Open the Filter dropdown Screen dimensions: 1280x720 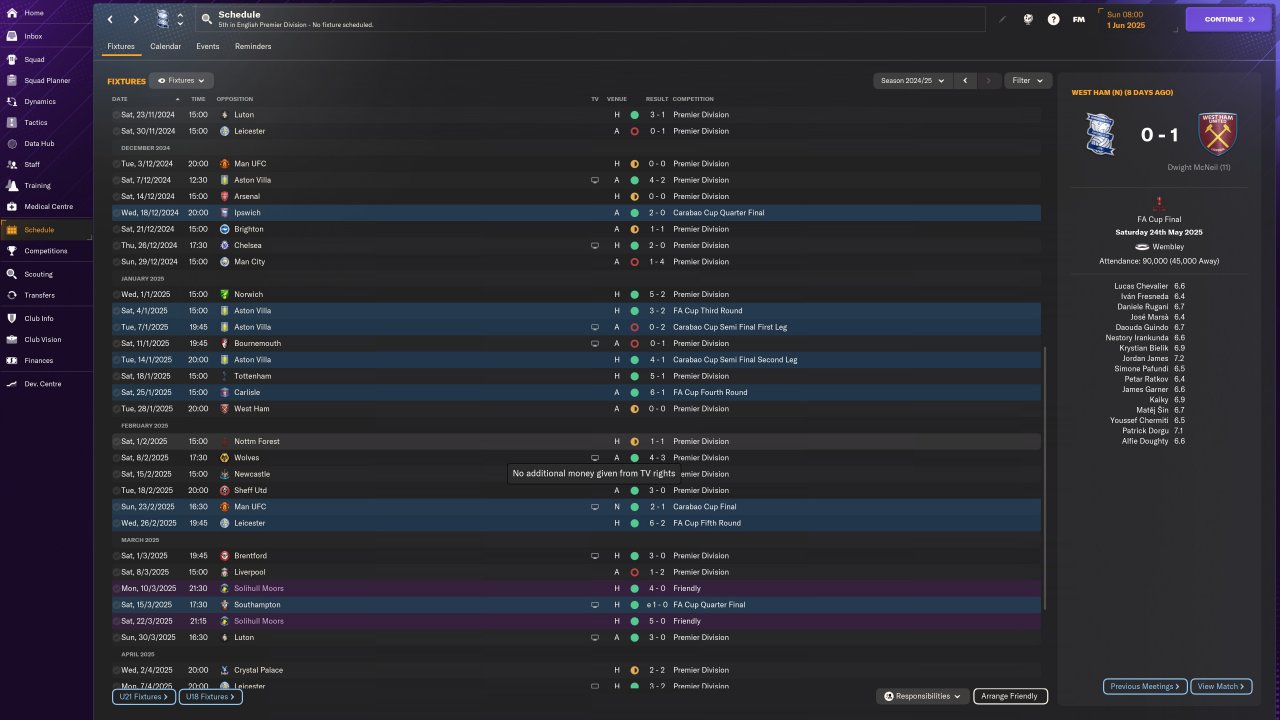[1027, 80]
